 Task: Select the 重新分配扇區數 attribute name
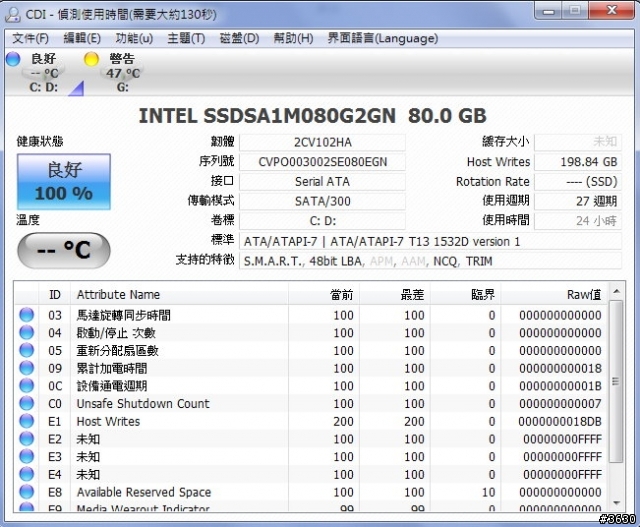coord(118,351)
